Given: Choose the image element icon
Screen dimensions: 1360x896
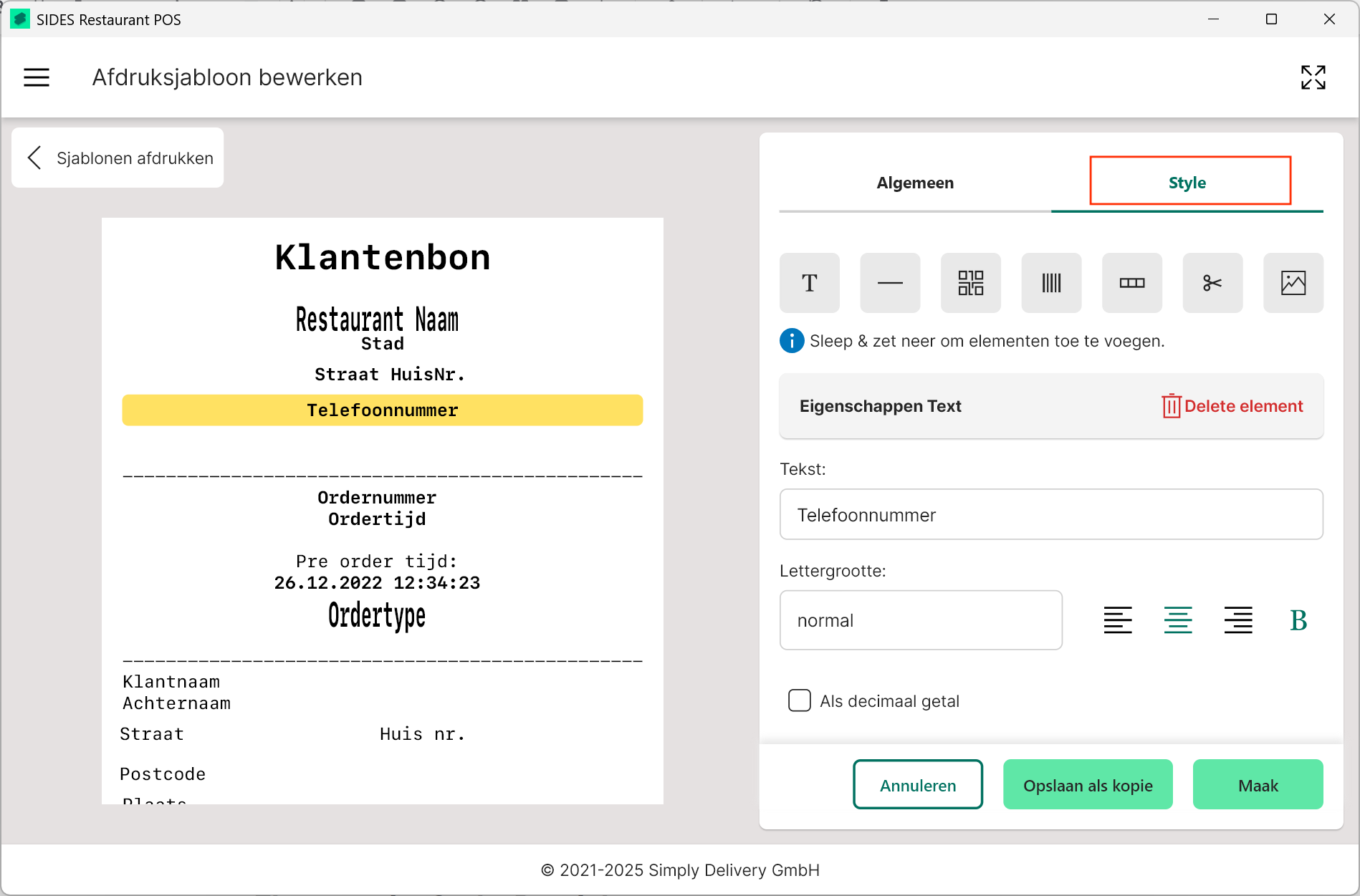Looking at the screenshot, I should [1293, 283].
